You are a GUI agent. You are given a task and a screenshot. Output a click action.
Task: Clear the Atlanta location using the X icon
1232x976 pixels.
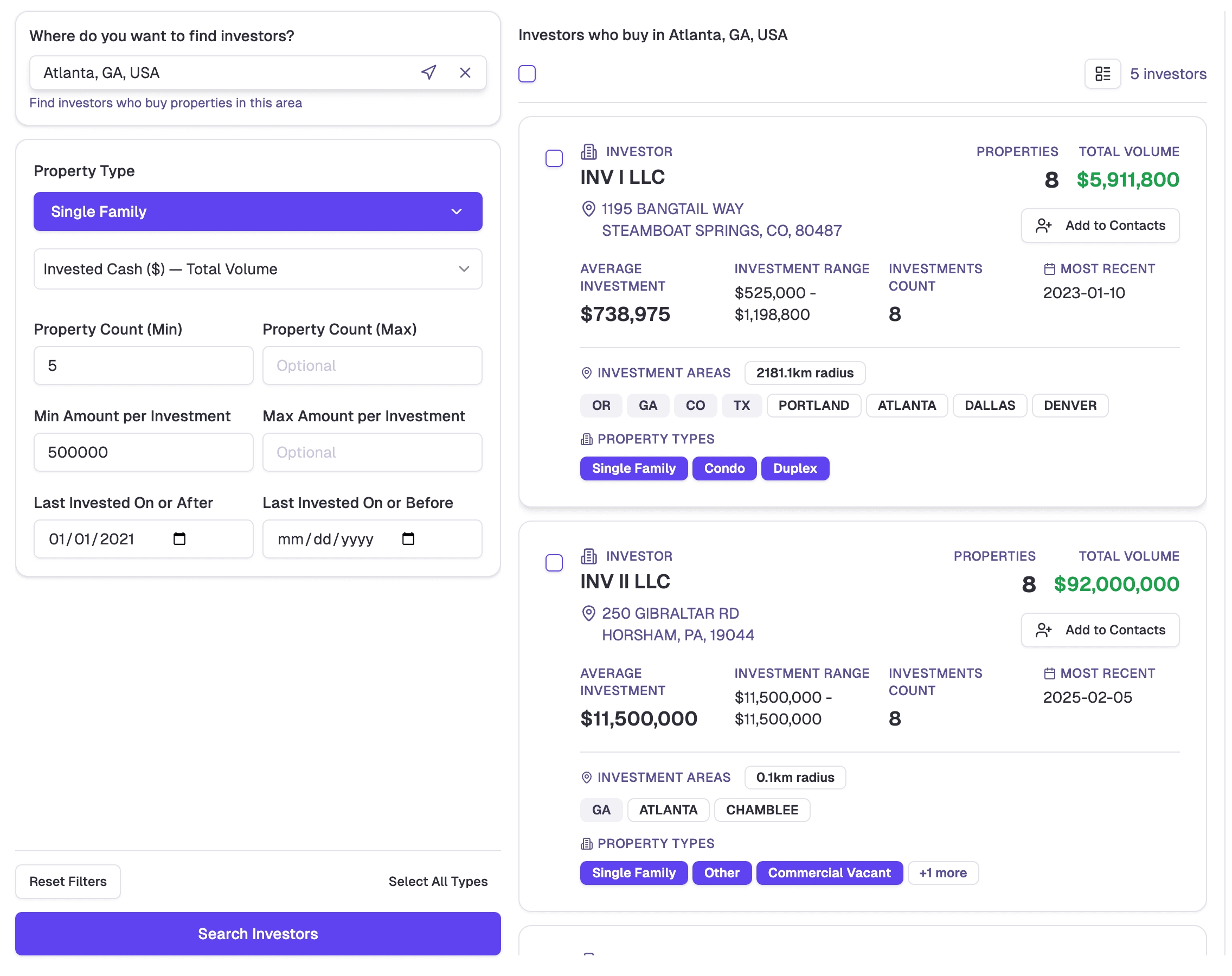pos(465,73)
